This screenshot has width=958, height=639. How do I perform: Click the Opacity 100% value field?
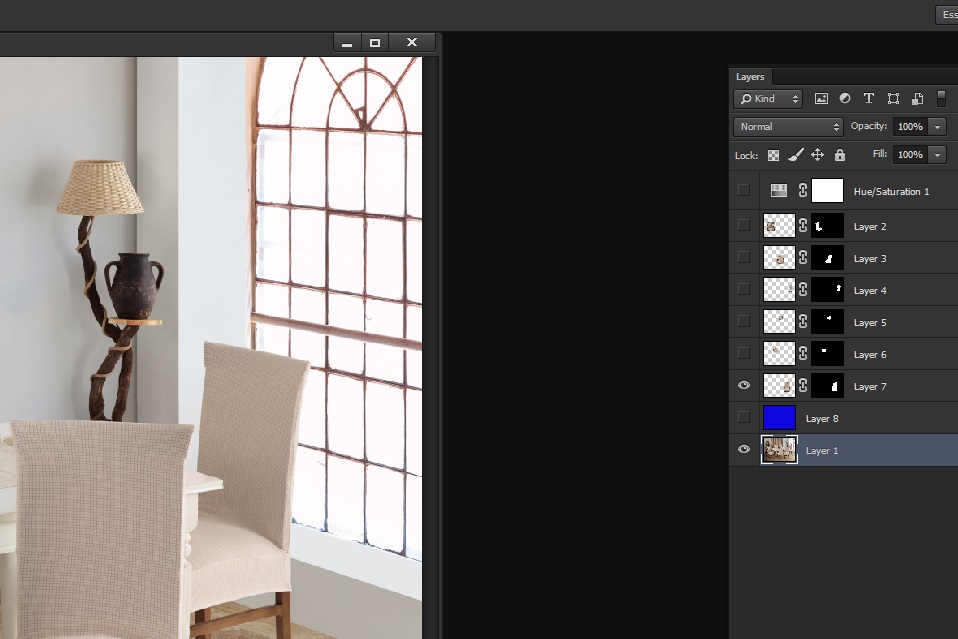pyautogui.click(x=910, y=126)
